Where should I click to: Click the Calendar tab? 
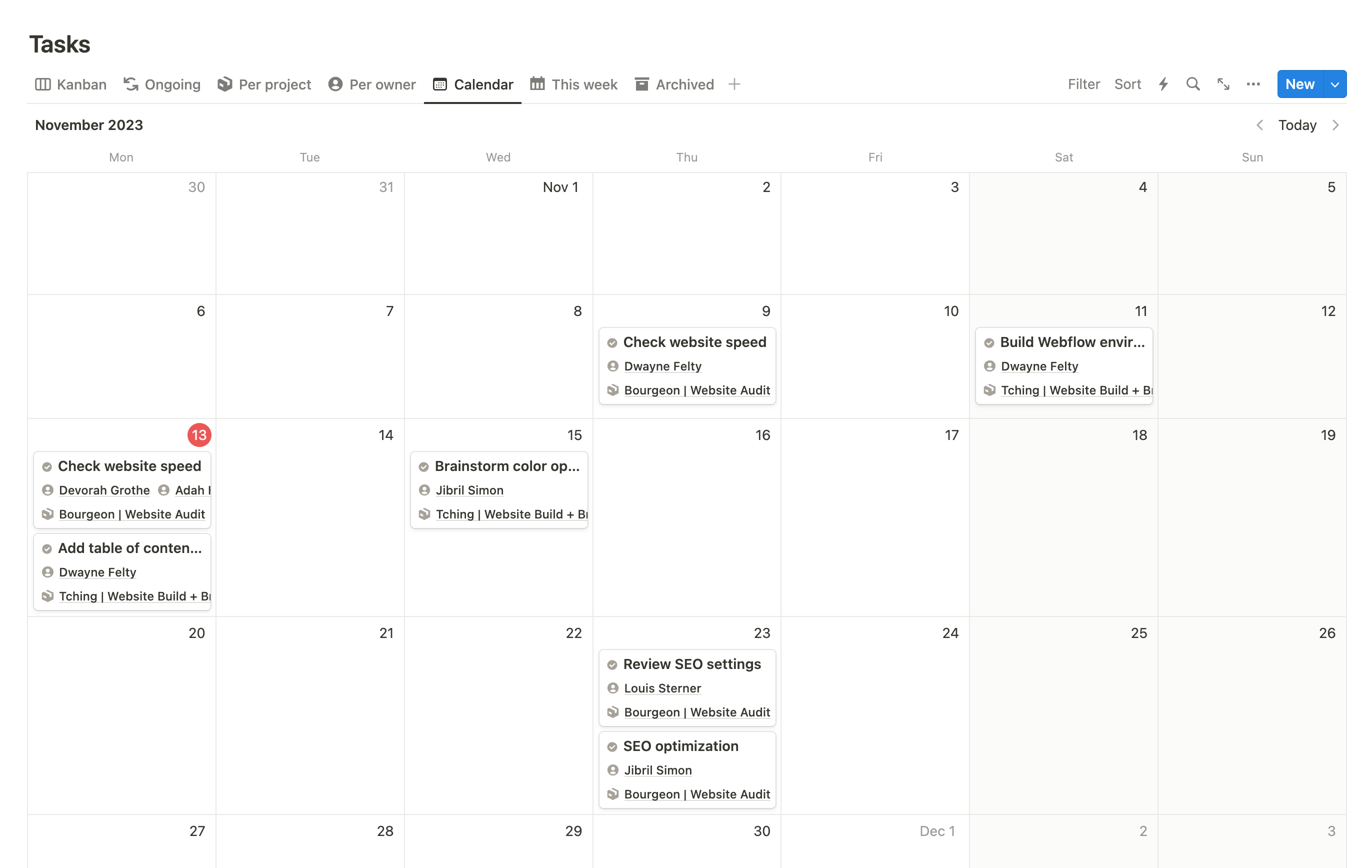(483, 84)
